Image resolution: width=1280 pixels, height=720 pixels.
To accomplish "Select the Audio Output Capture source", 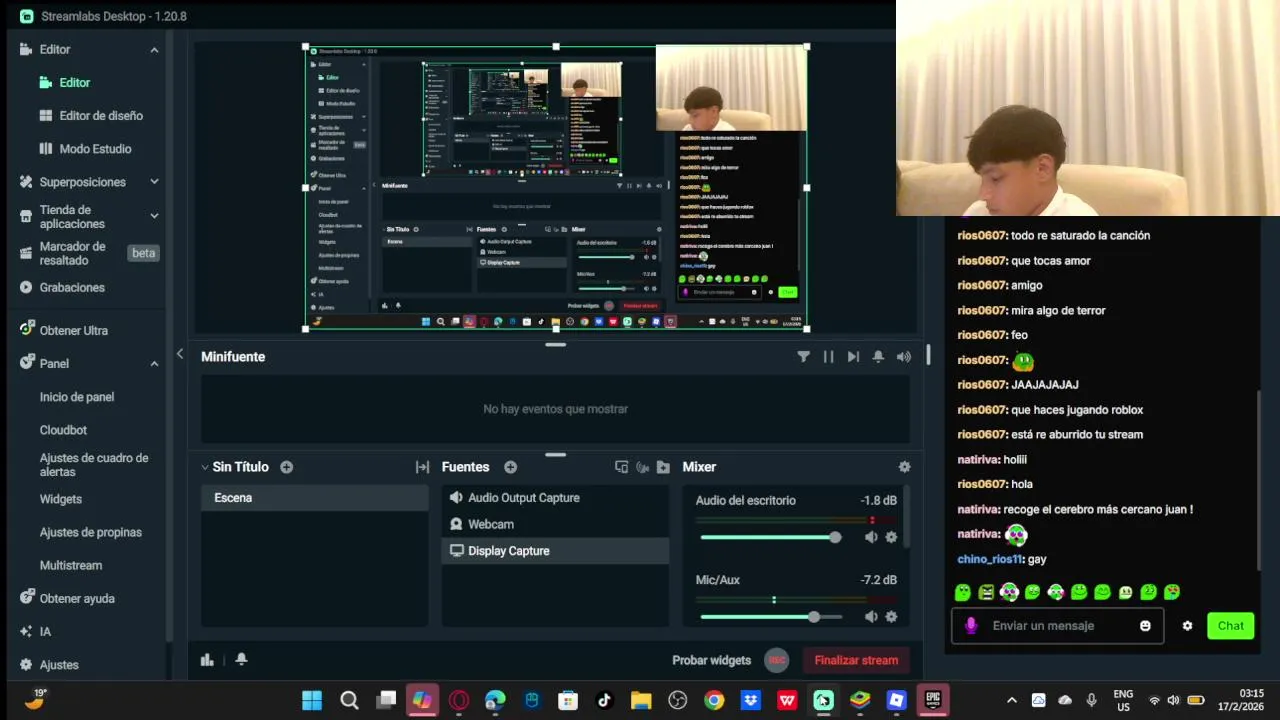I will (555, 498).
